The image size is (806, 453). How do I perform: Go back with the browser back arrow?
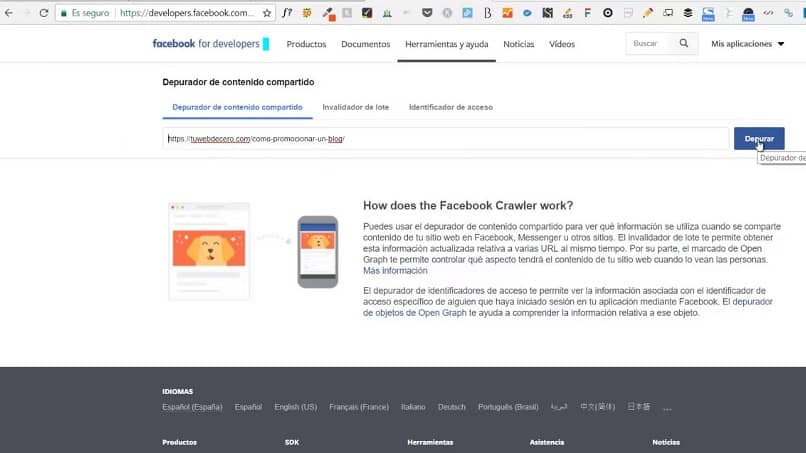pos(9,13)
